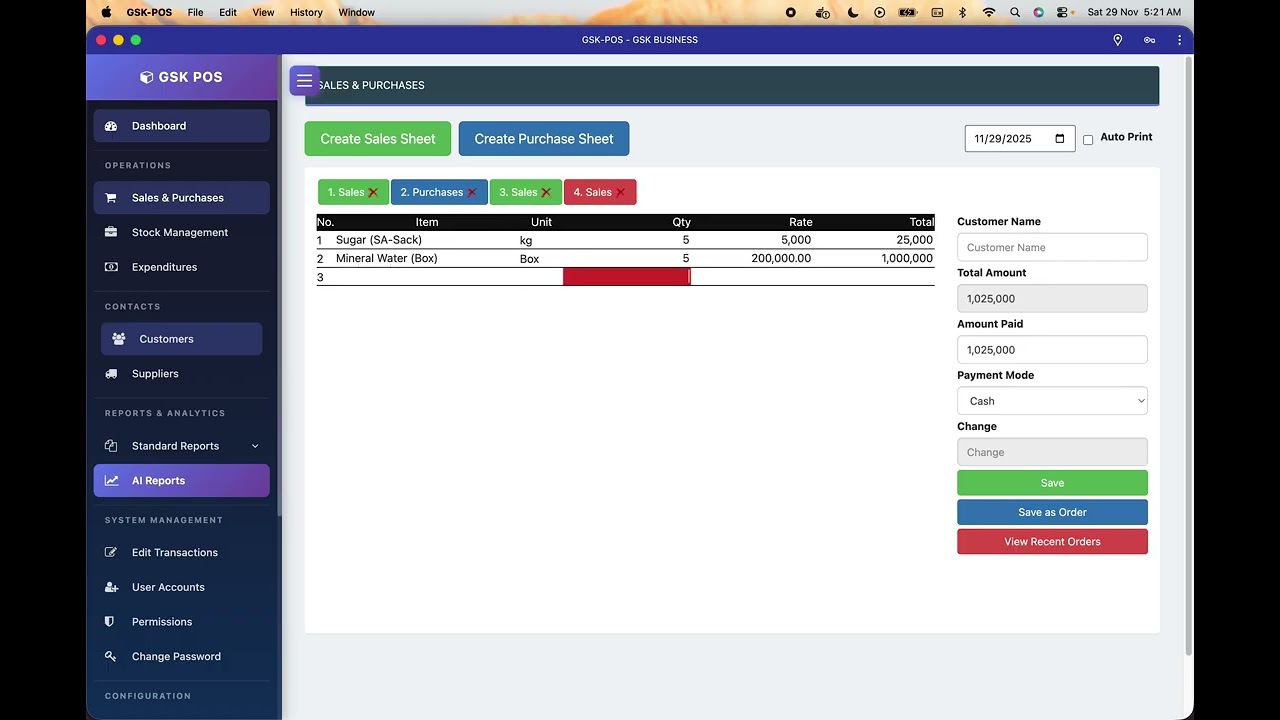Viewport: 1280px width, 720px height.
Task: Open the Apple menu
Action: (106, 12)
